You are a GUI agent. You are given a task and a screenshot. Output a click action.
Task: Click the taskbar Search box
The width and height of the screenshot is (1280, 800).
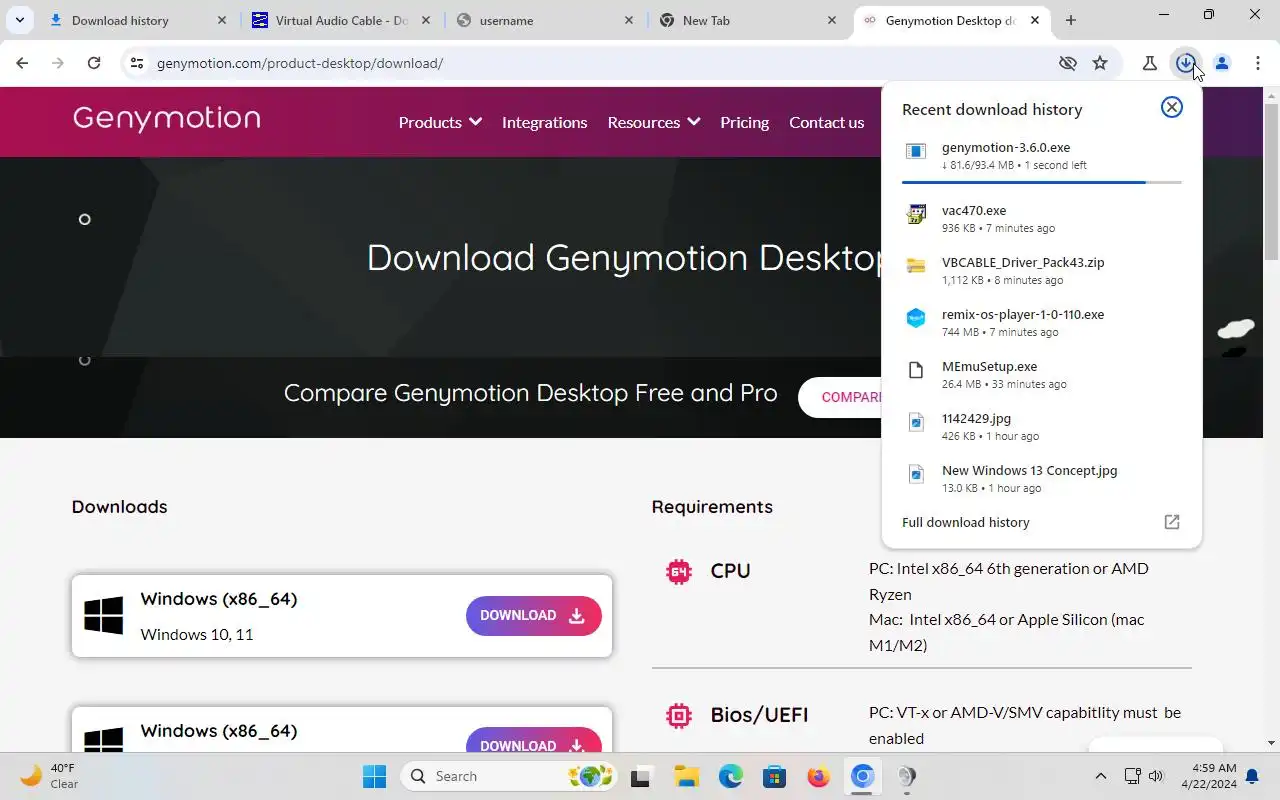[508, 776]
